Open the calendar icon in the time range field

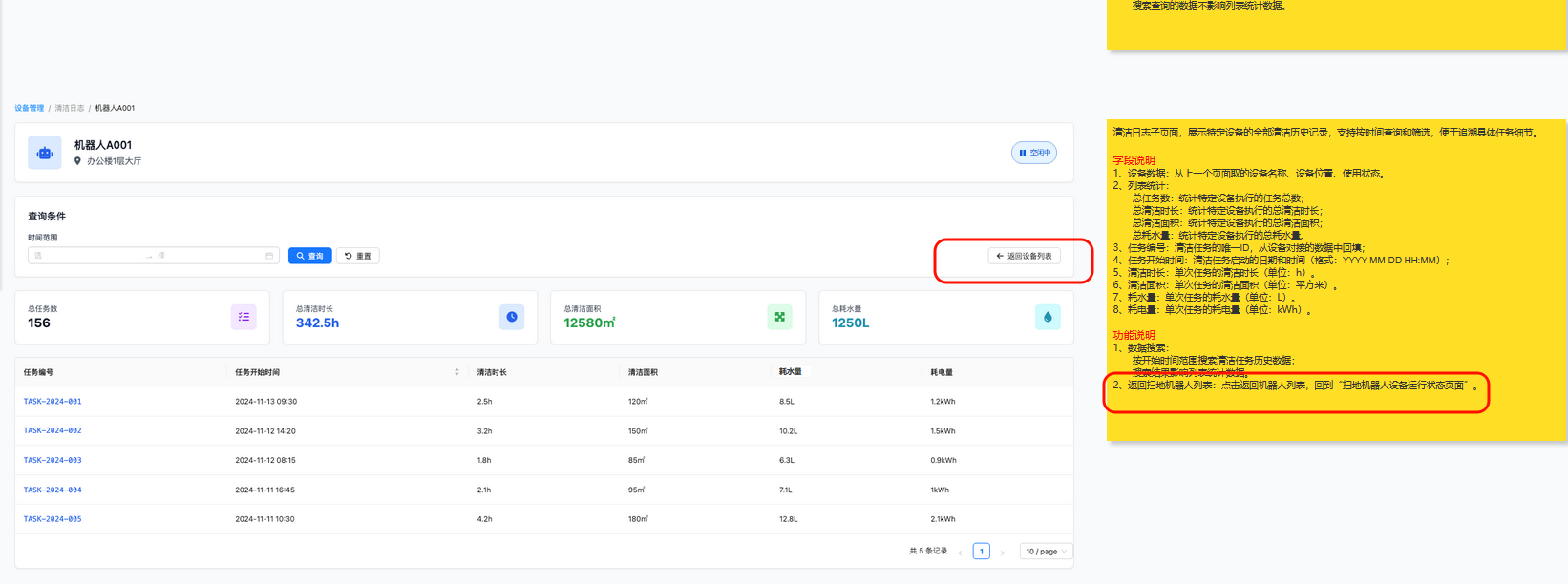coord(269,256)
